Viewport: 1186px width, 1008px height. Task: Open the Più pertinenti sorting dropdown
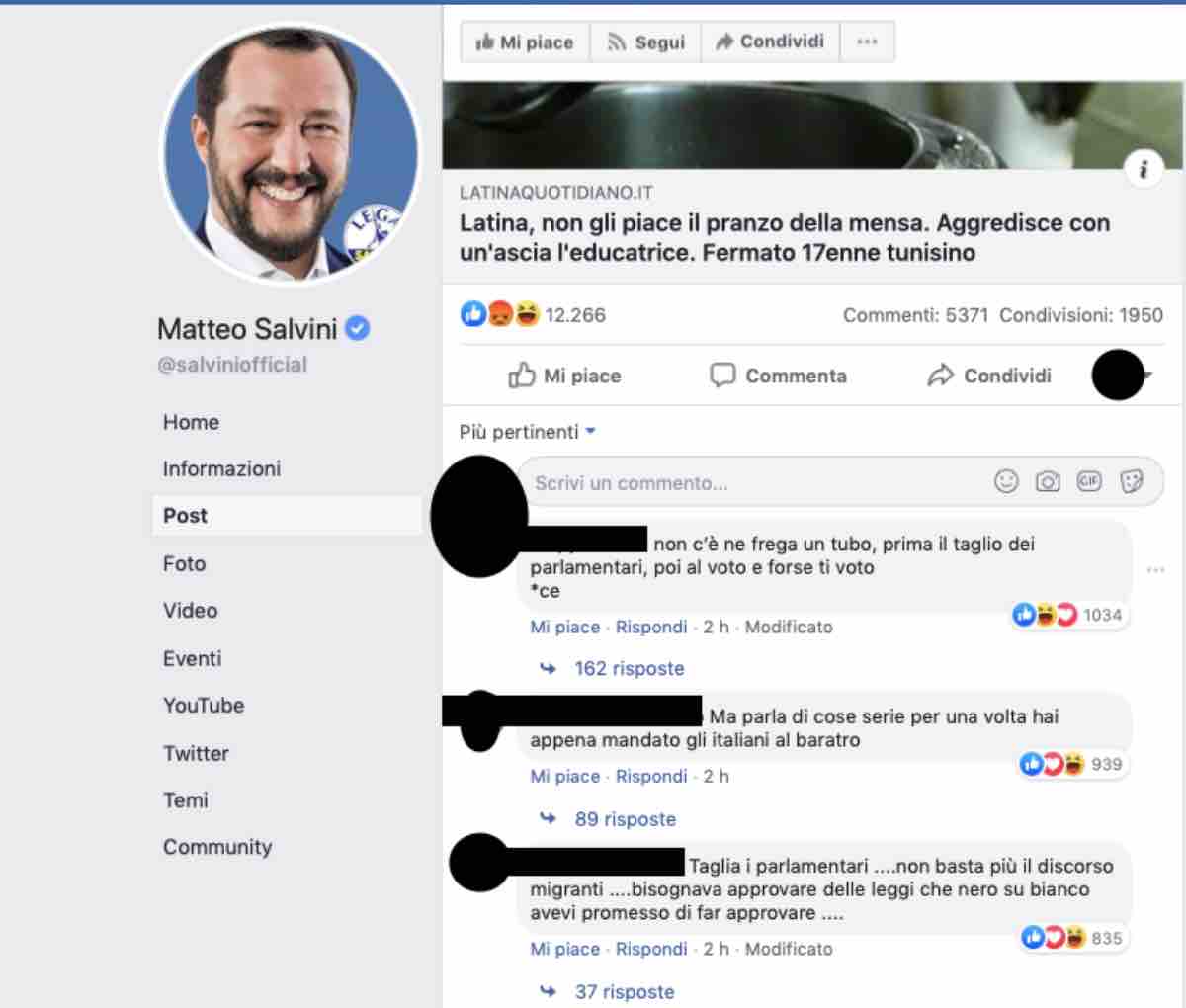pos(528,432)
